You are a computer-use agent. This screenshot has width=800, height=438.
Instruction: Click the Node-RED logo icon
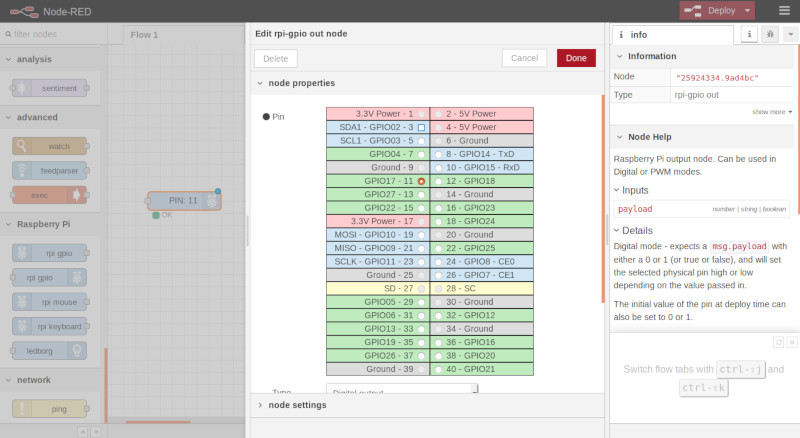coord(24,12)
